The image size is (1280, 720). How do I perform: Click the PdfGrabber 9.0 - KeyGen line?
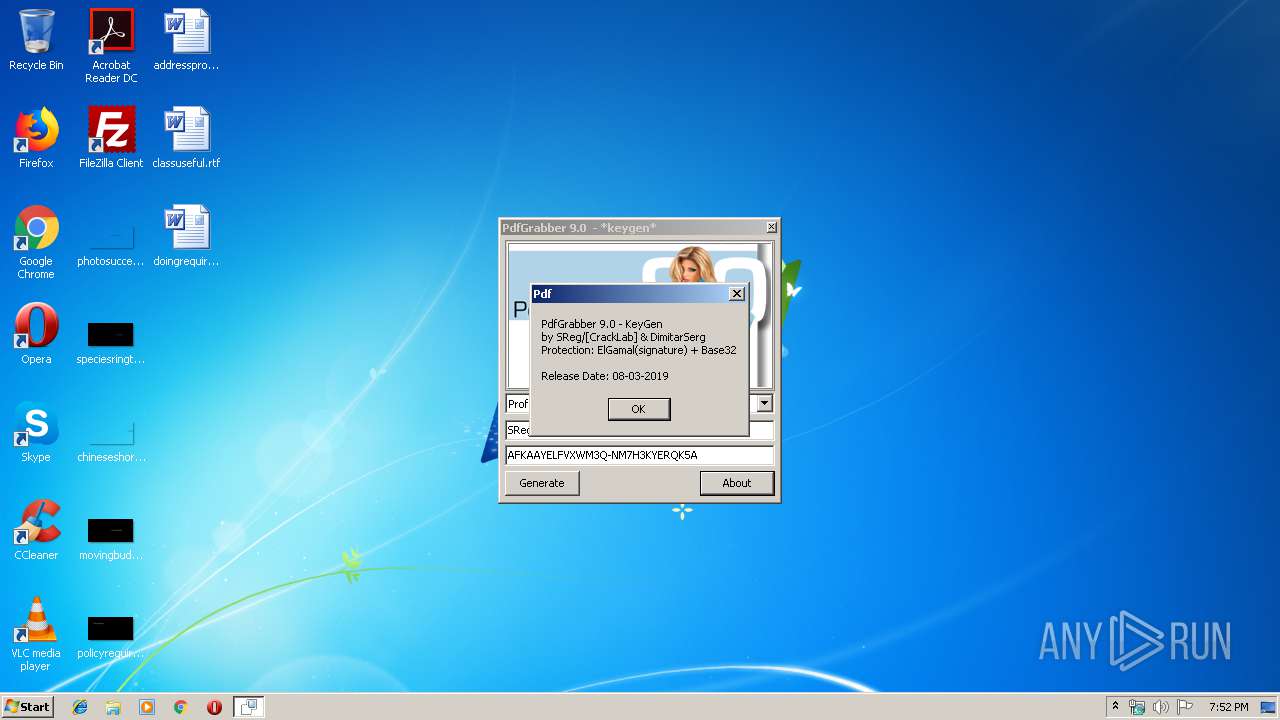[602, 324]
